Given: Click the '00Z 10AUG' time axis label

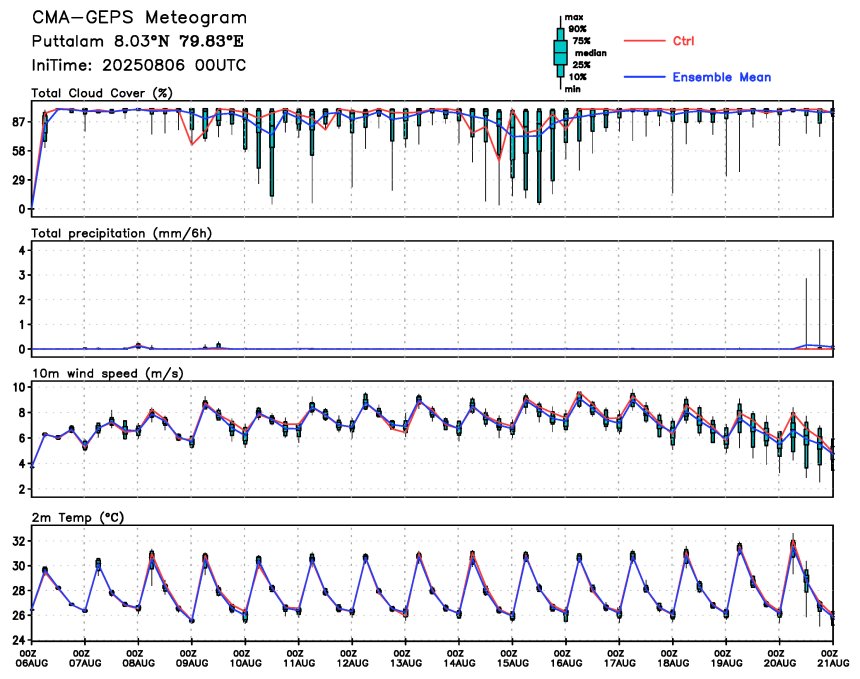Looking at the screenshot, I should pyautogui.click(x=246, y=658).
